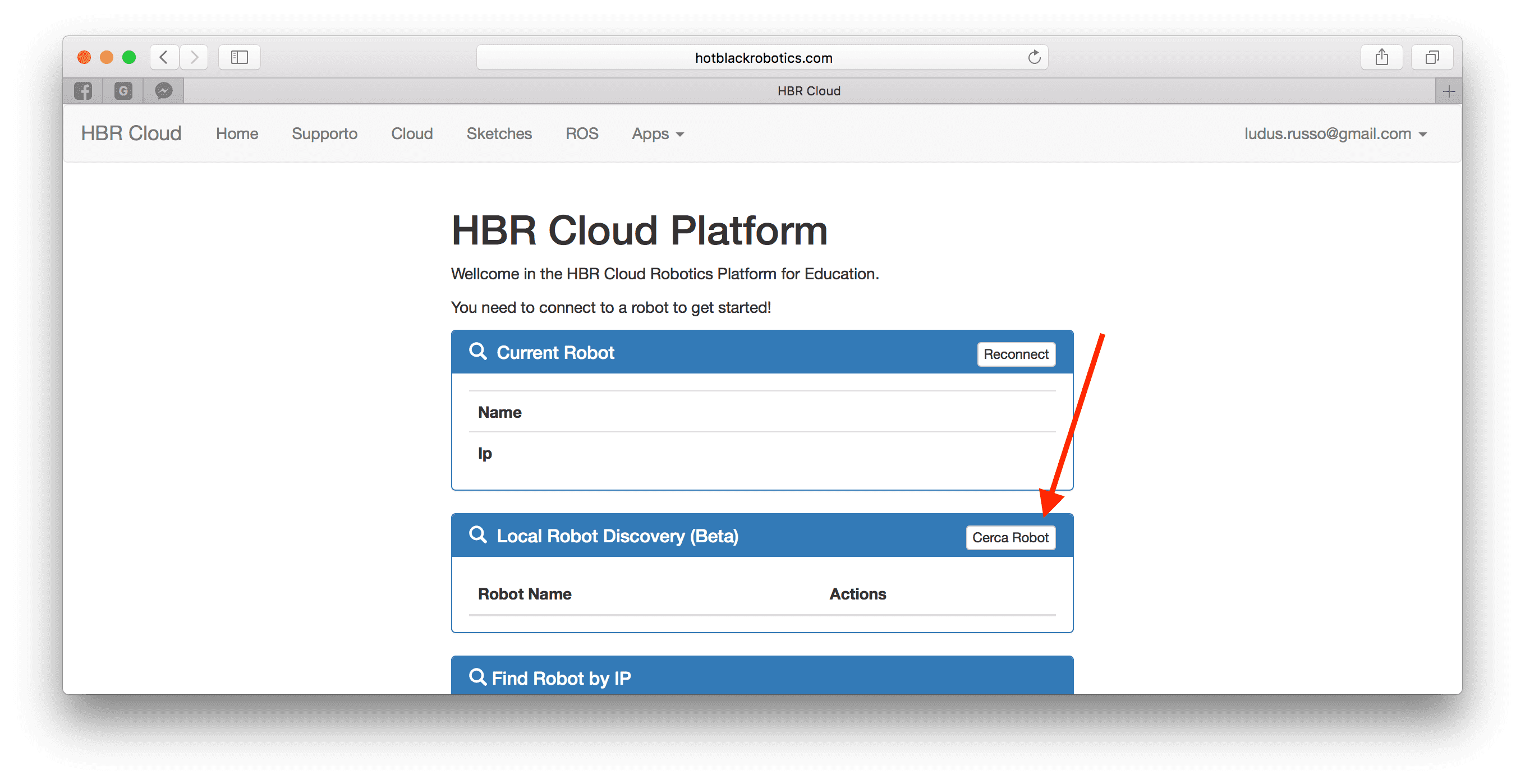Click the Facebook pinned tab icon
The image size is (1525, 784).
83,90
